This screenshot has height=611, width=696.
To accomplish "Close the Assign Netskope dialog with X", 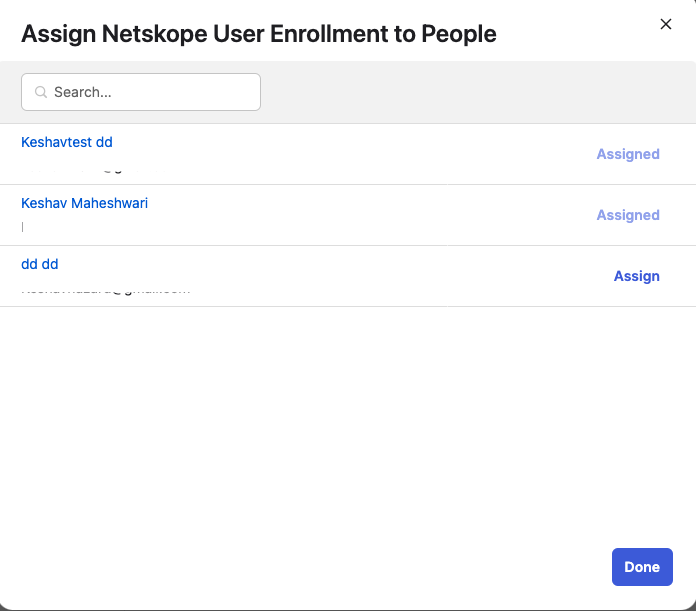I will [665, 24].
